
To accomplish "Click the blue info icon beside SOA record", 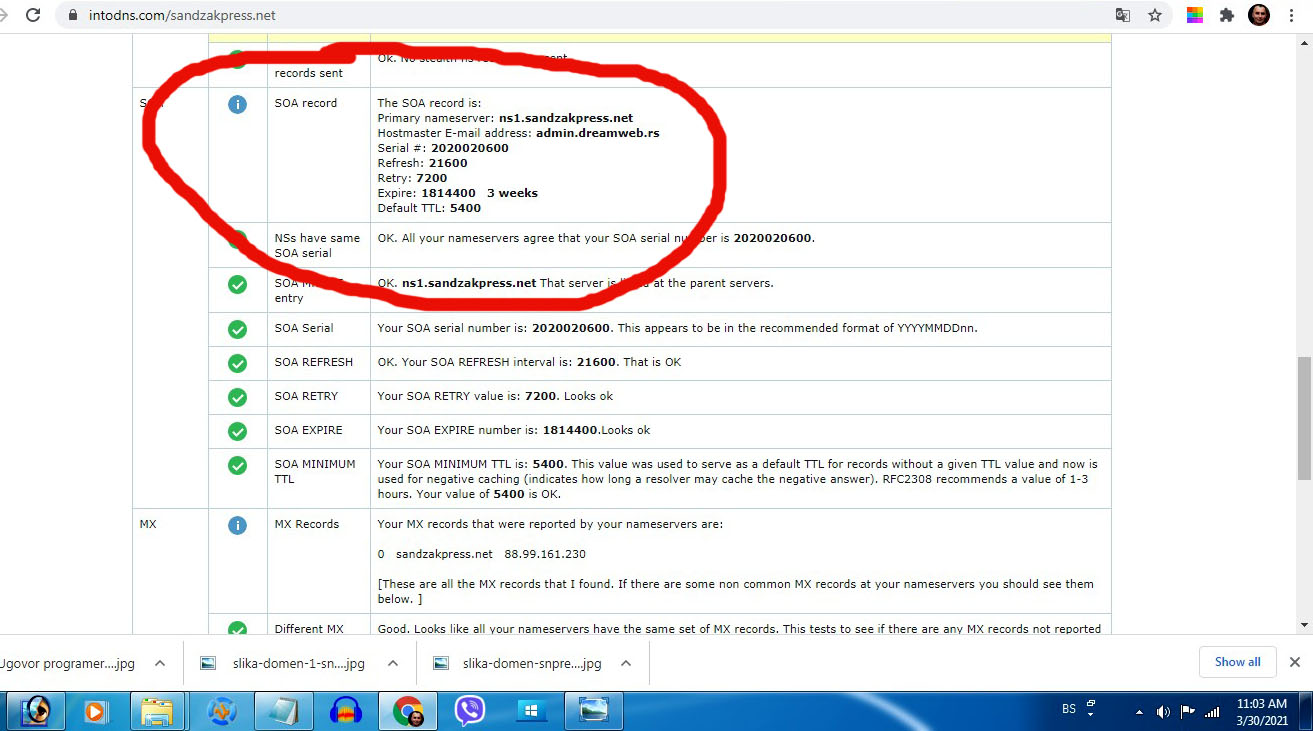I will coord(237,104).
